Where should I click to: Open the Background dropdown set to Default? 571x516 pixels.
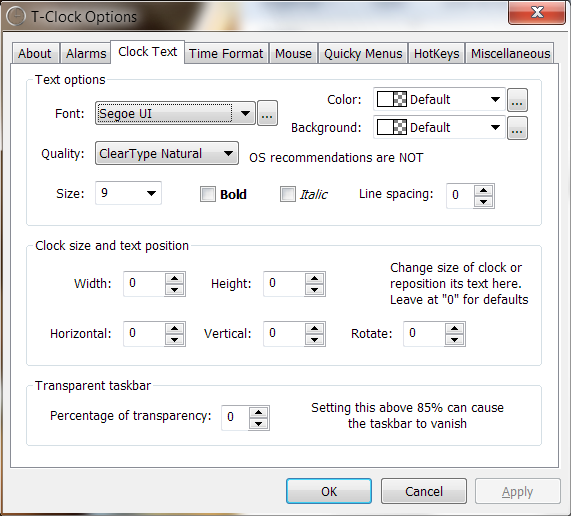[x=439, y=127]
